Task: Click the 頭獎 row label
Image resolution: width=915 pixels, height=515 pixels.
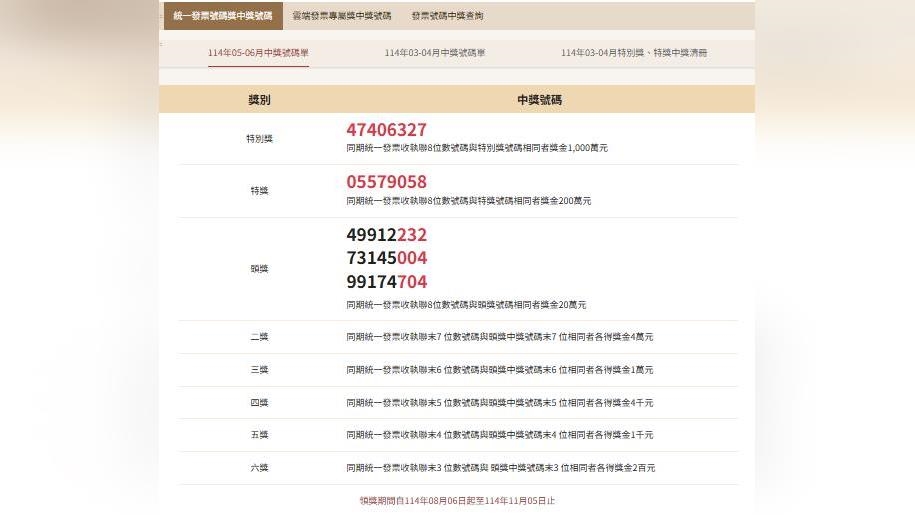Action: [x=259, y=269]
